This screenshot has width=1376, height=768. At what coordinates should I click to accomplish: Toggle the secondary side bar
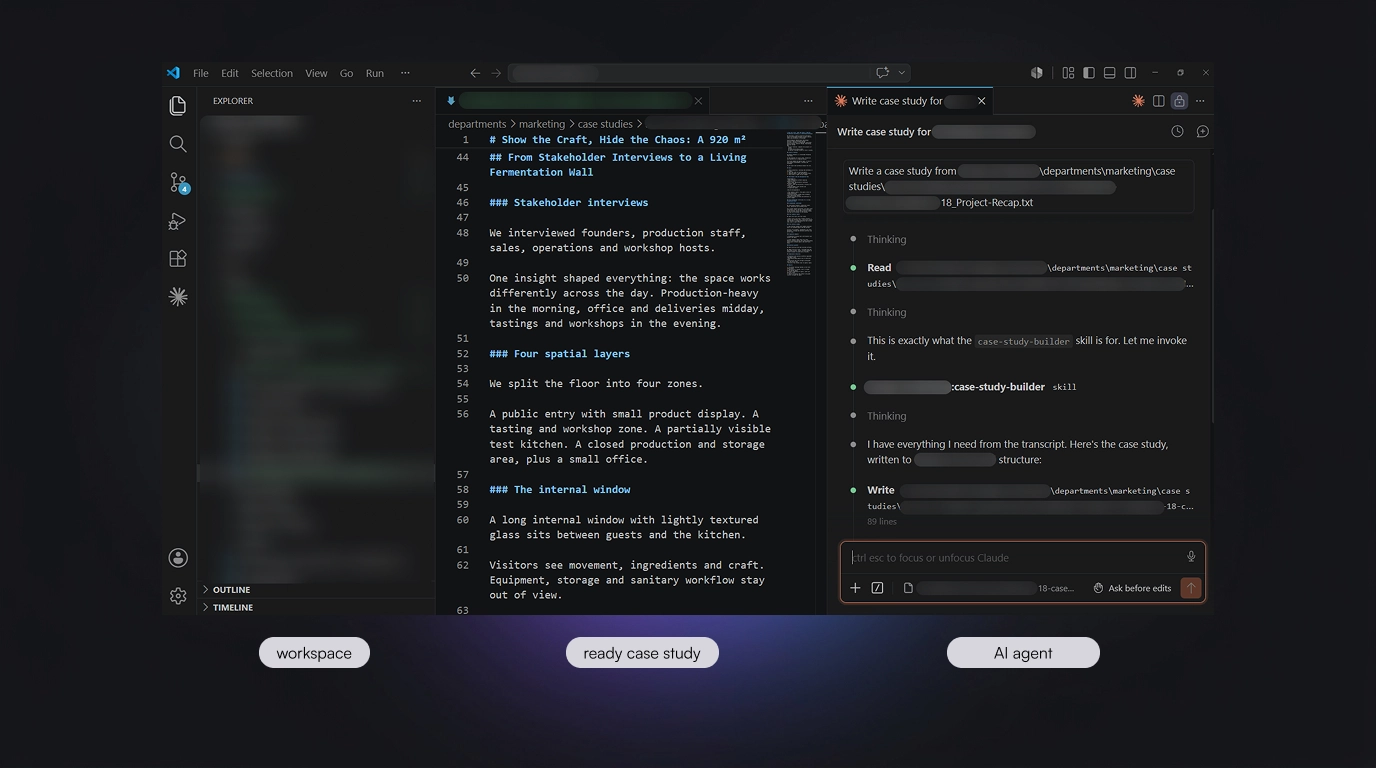point(1130,73)
